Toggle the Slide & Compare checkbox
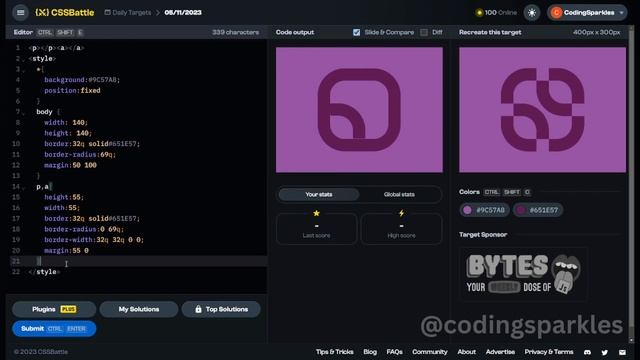 [357, 32]
